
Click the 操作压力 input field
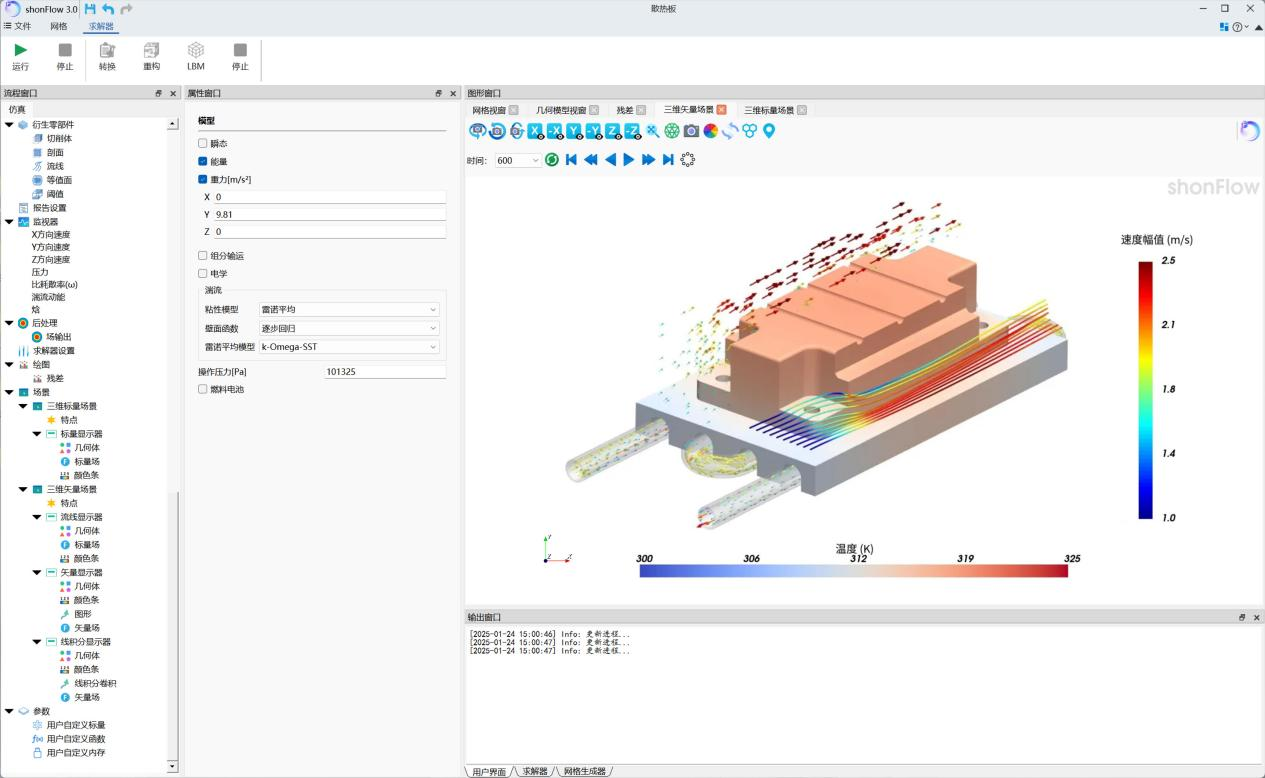(x=385, y=371)
